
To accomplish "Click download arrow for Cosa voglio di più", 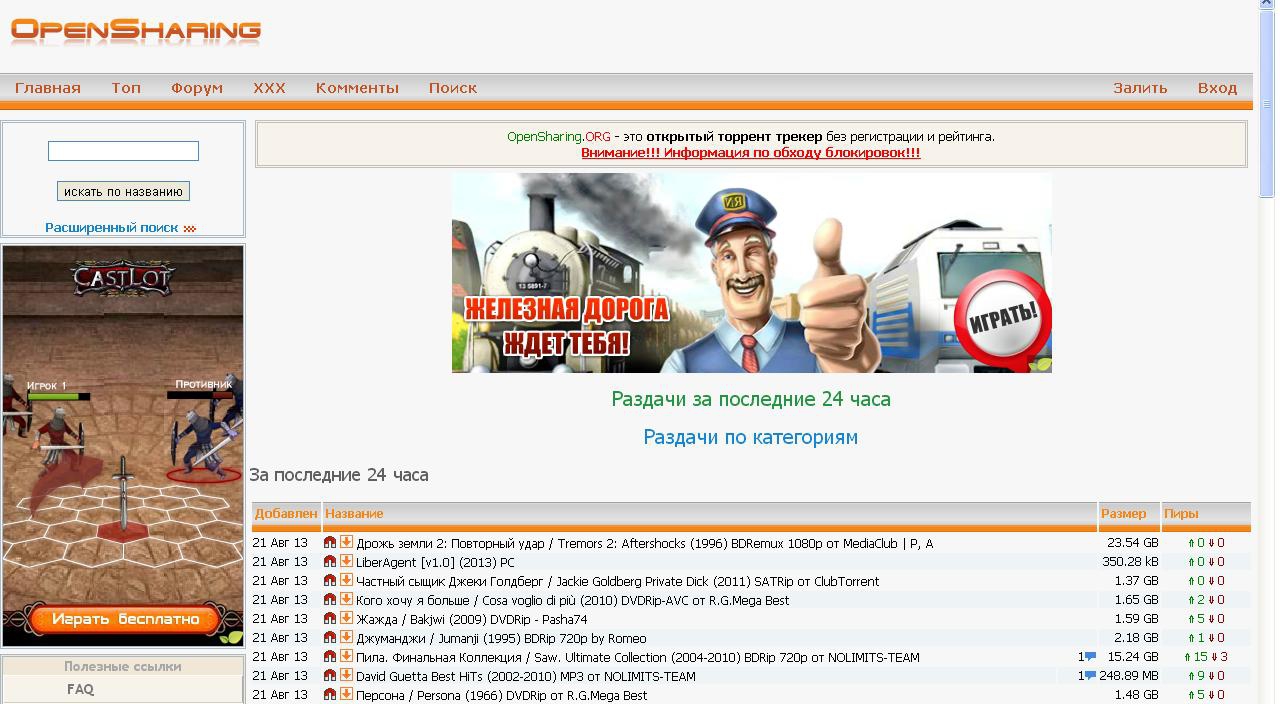I will click(x=346, y=599).
